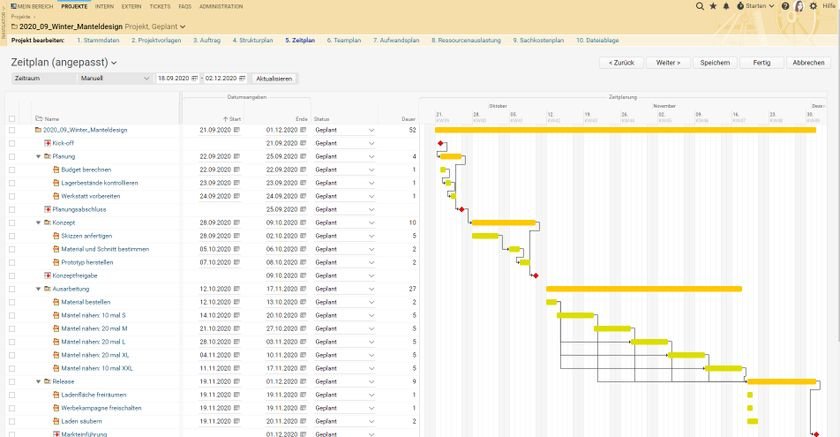Image resolution: width=840 pixels, height=437 pixels.
Task: Collapse the Release tree node
Action: (x=39, y=382)
